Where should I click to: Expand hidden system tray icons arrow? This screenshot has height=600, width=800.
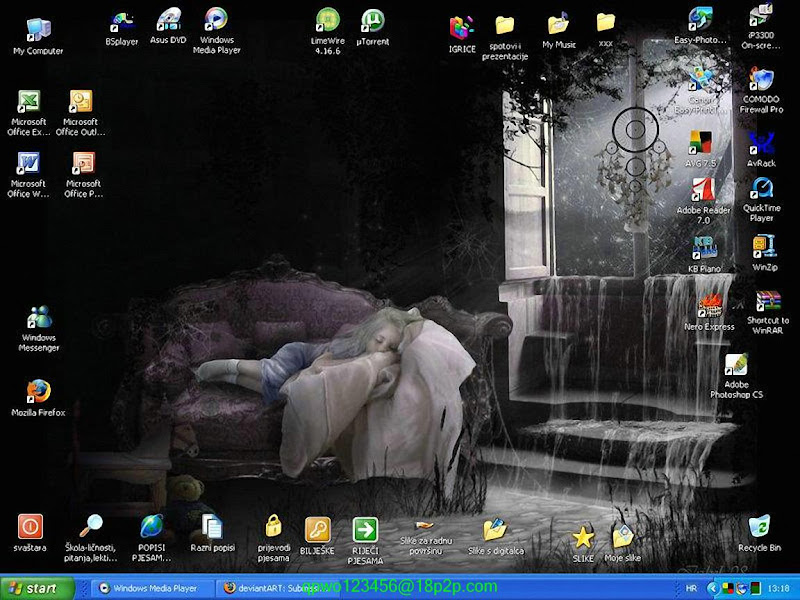tap(713, 588)
